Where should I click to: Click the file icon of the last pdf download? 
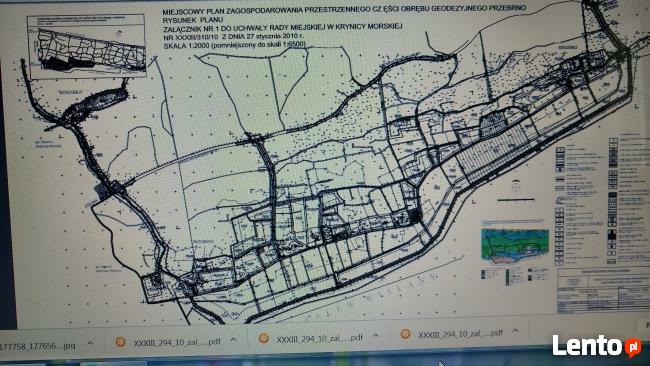pyautogui.click(x=405, y=334)
